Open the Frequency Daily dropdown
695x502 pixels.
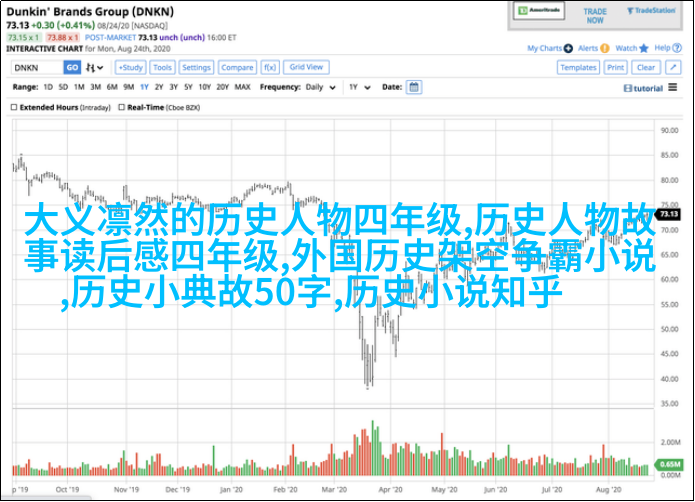pyautogui.click(x=320, y=87)
